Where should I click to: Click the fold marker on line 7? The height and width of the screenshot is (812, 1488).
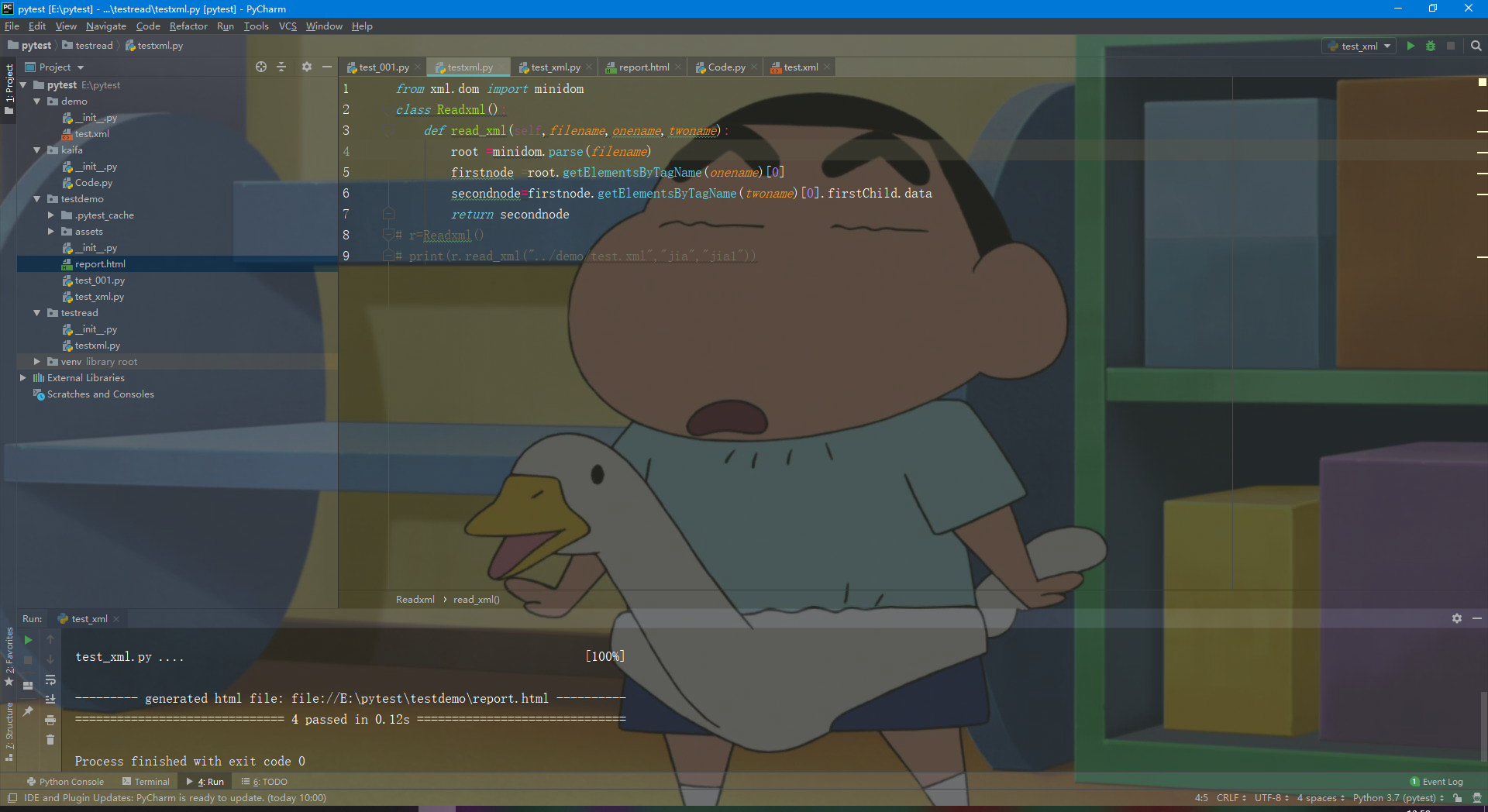(x=389, y=214)
